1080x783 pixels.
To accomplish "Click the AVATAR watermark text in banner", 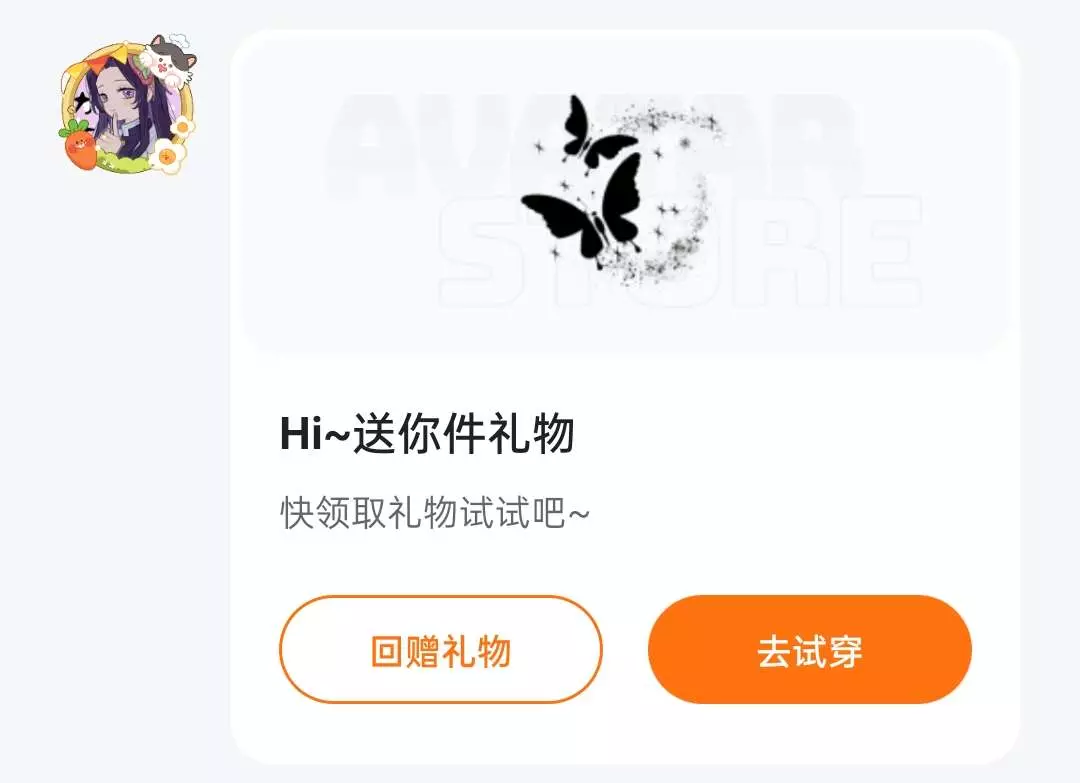I will click(x=592, y=143).
